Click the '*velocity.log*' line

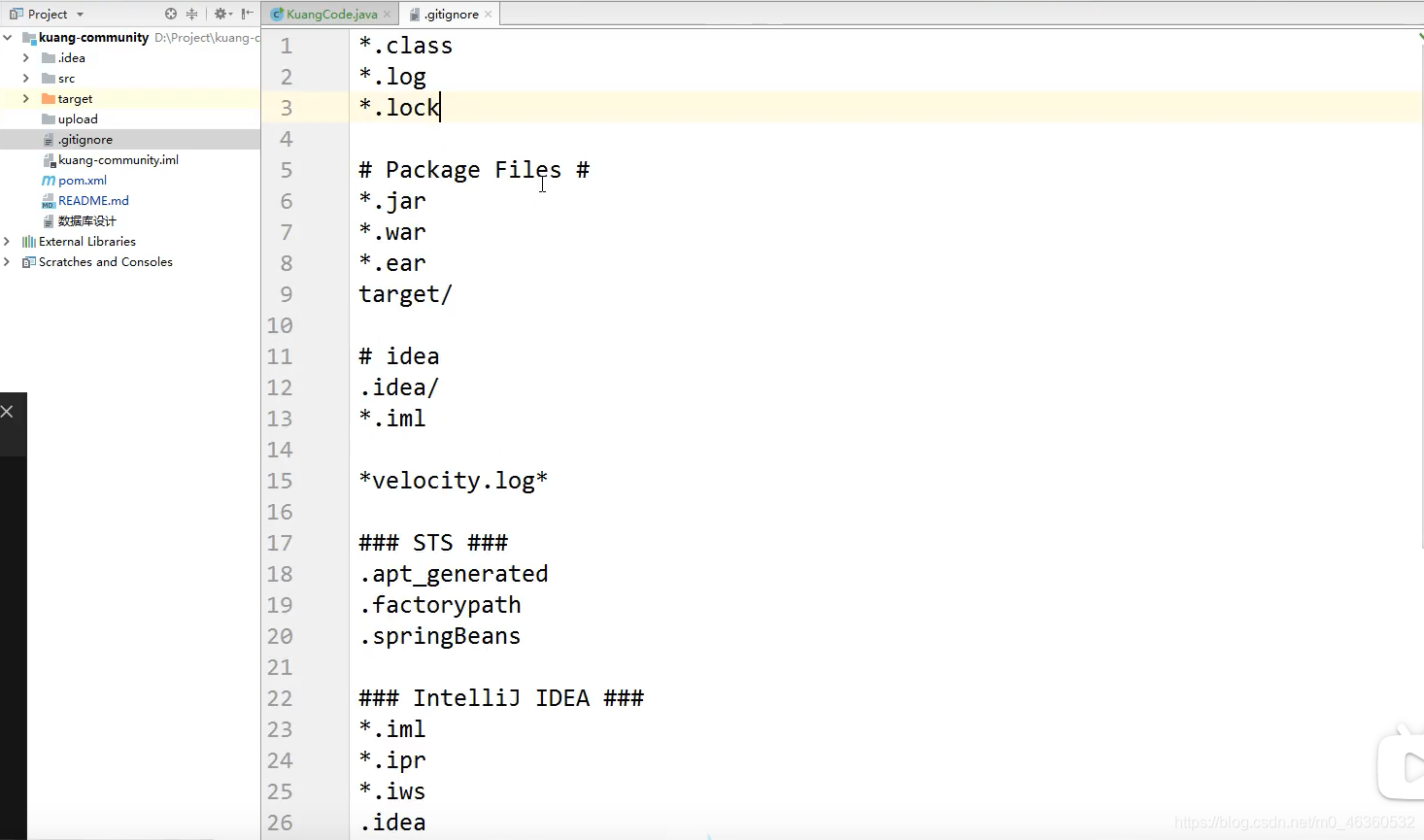tap(454, 481)
